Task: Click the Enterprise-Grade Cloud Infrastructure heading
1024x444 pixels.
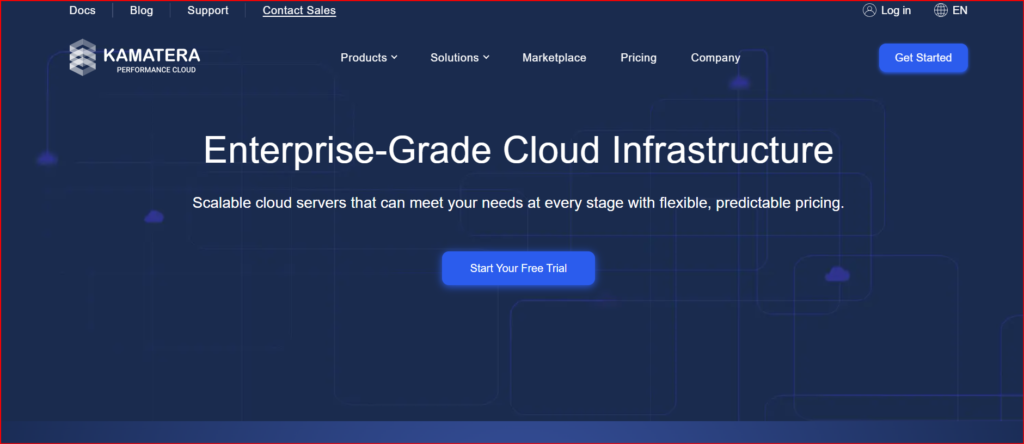Action: [518, 151]
